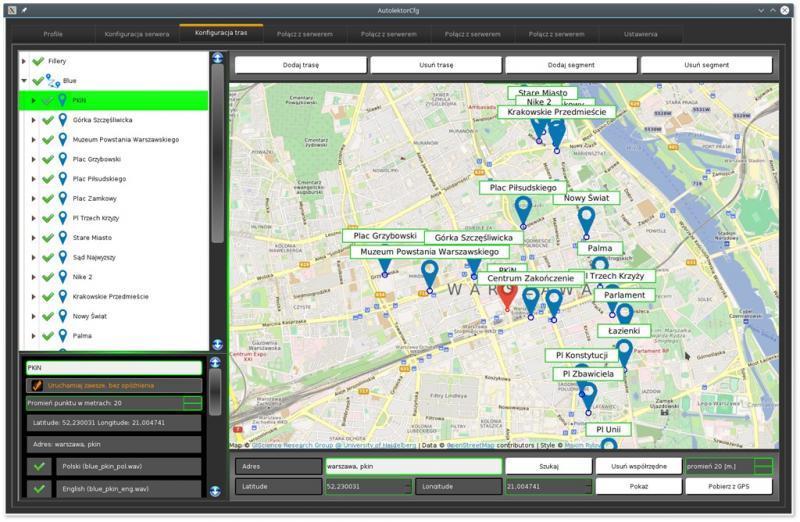Click the down arrow icon below tree scrollbar
The height and width of the screenshot is (522, 800).
pyautogui.click(x=217, y=344)
